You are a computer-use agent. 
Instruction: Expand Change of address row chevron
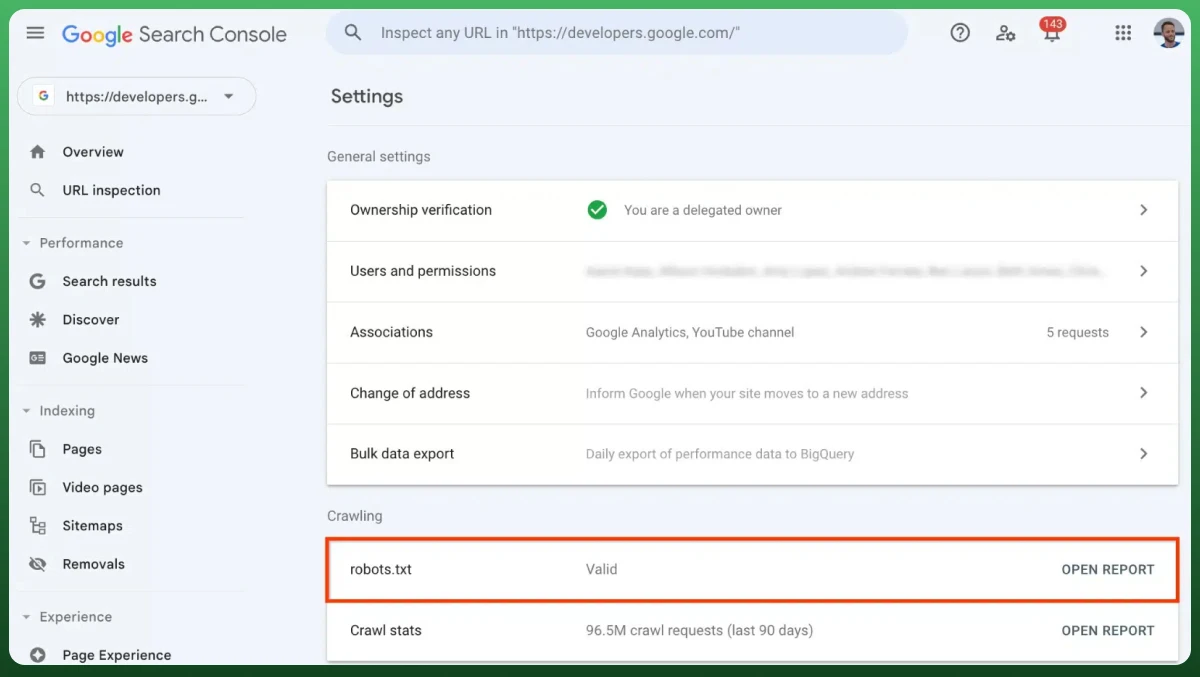point(1144,393)
